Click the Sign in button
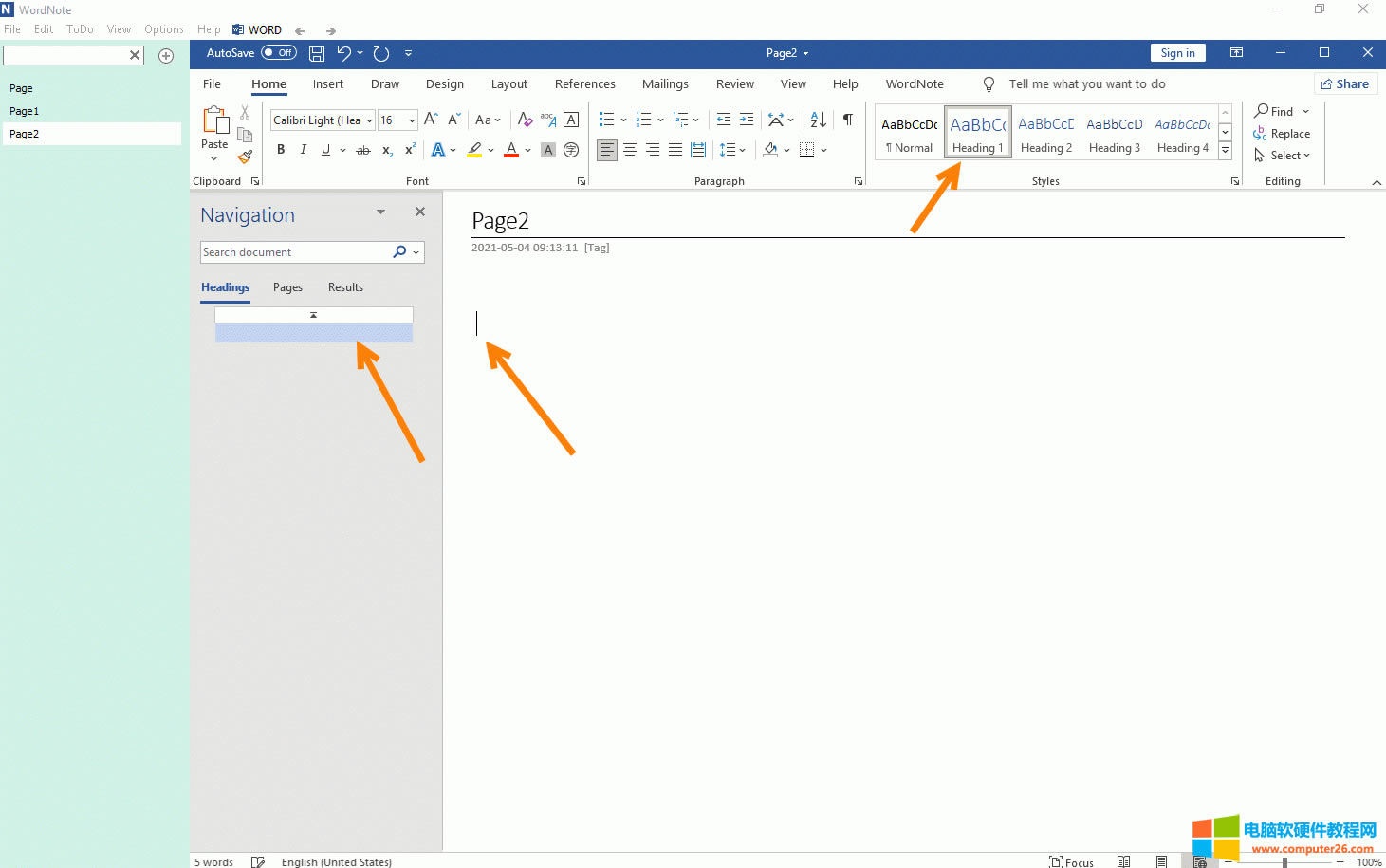The image size is (1386, 868). point(1177,53)
